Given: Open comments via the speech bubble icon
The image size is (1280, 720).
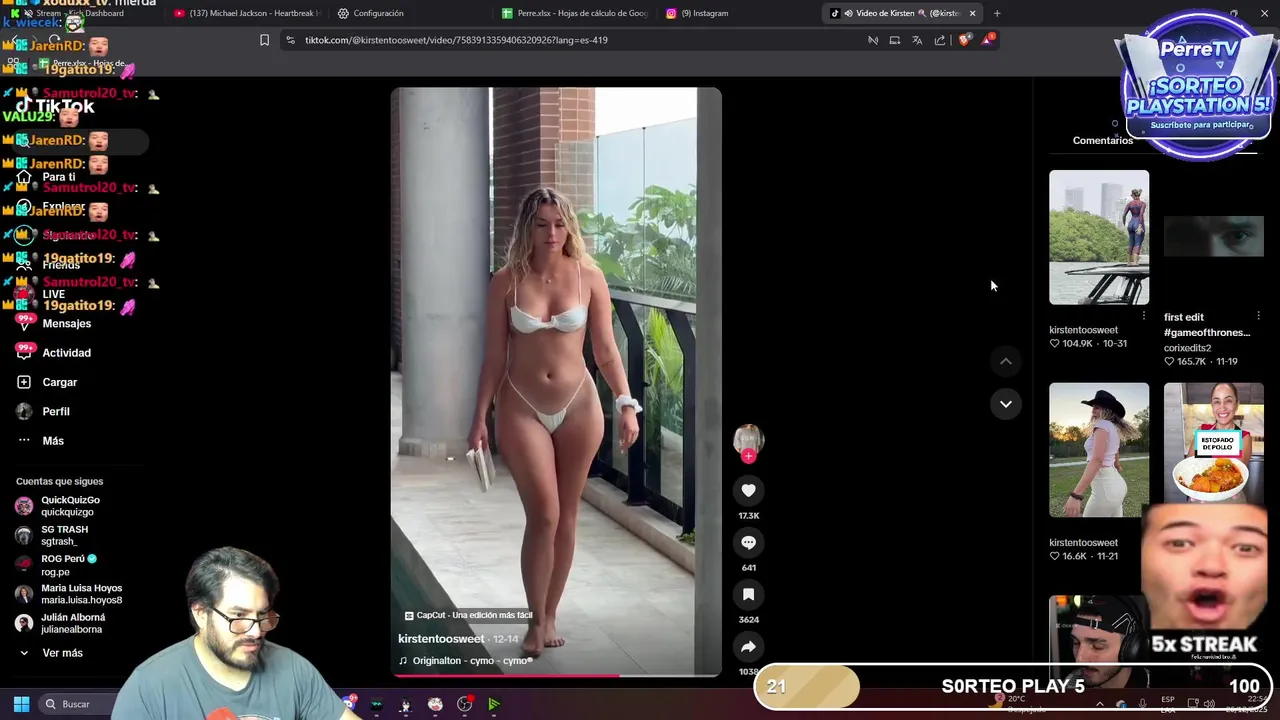Looking at the screenshot, I should coord(748,542).
